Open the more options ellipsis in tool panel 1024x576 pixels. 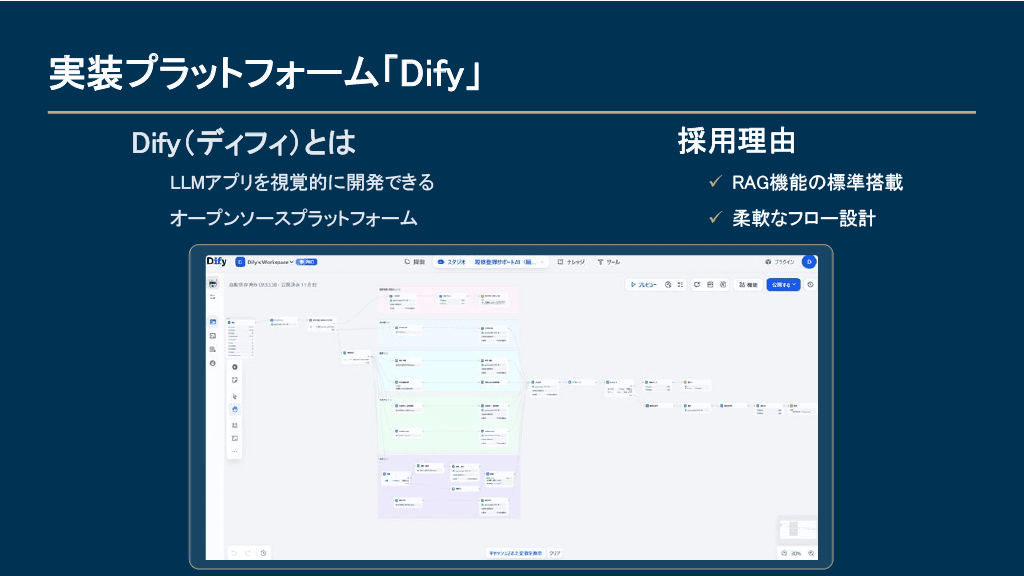234,451
